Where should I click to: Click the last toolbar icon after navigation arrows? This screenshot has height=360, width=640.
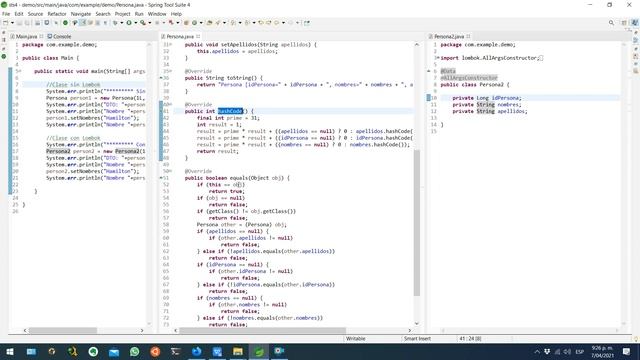pyautogui.click(x=307, y=23)
